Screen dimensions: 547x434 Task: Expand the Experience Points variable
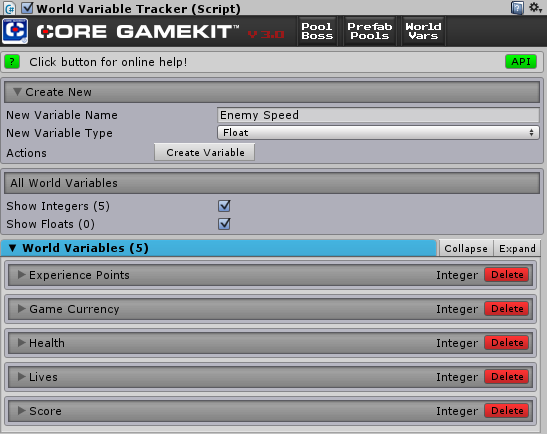coord(22,275)
